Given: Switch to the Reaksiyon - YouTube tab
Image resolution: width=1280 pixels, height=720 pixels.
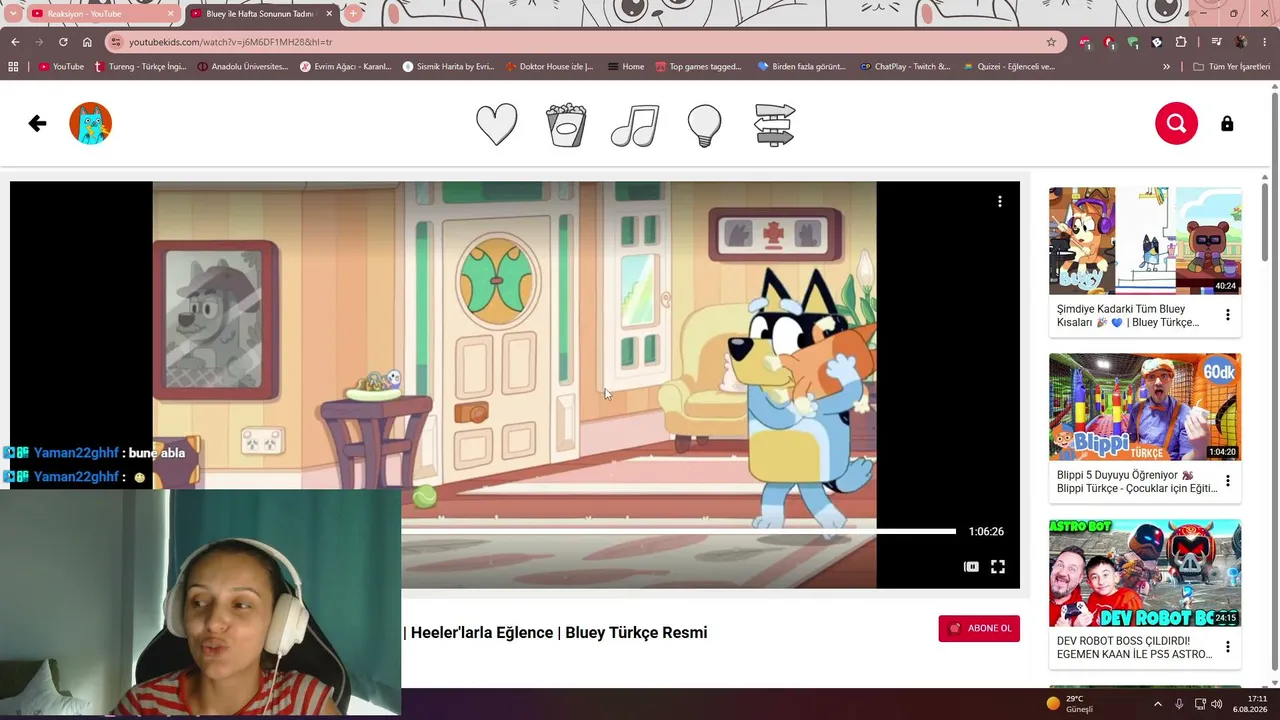Looking at the screenshot, I should pos(100,14).
